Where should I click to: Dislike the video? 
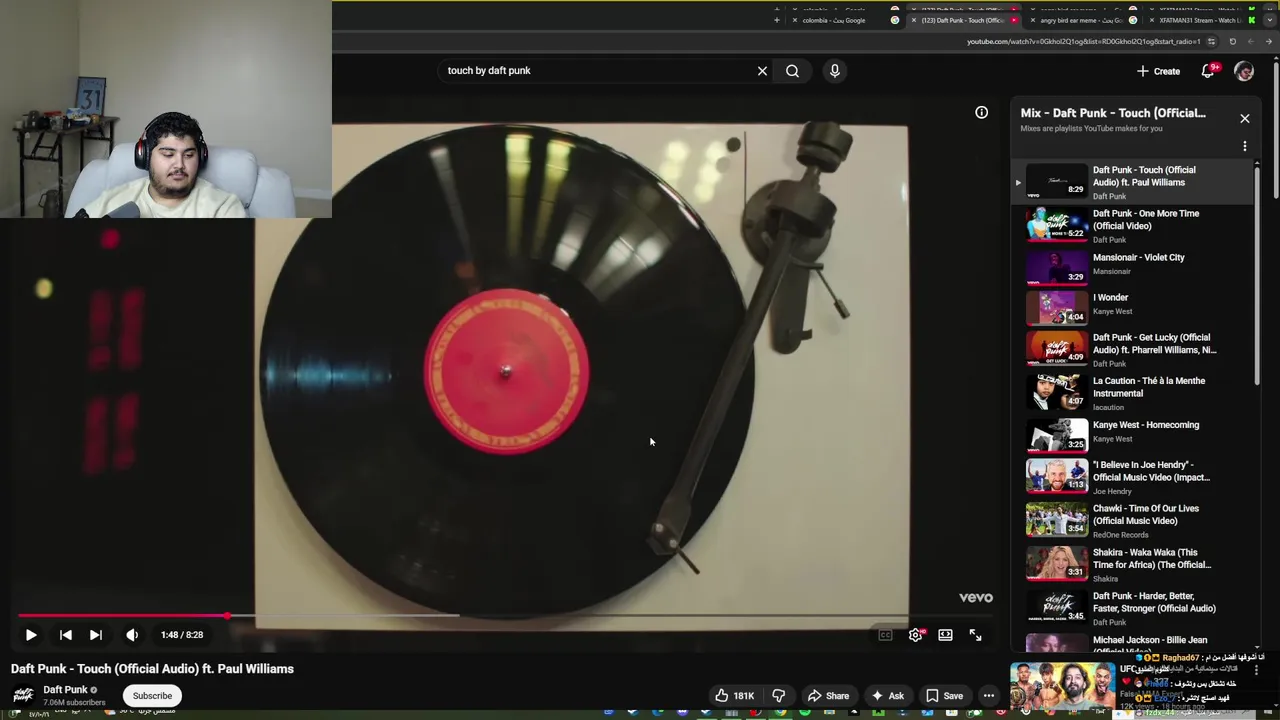pos(779,696)
